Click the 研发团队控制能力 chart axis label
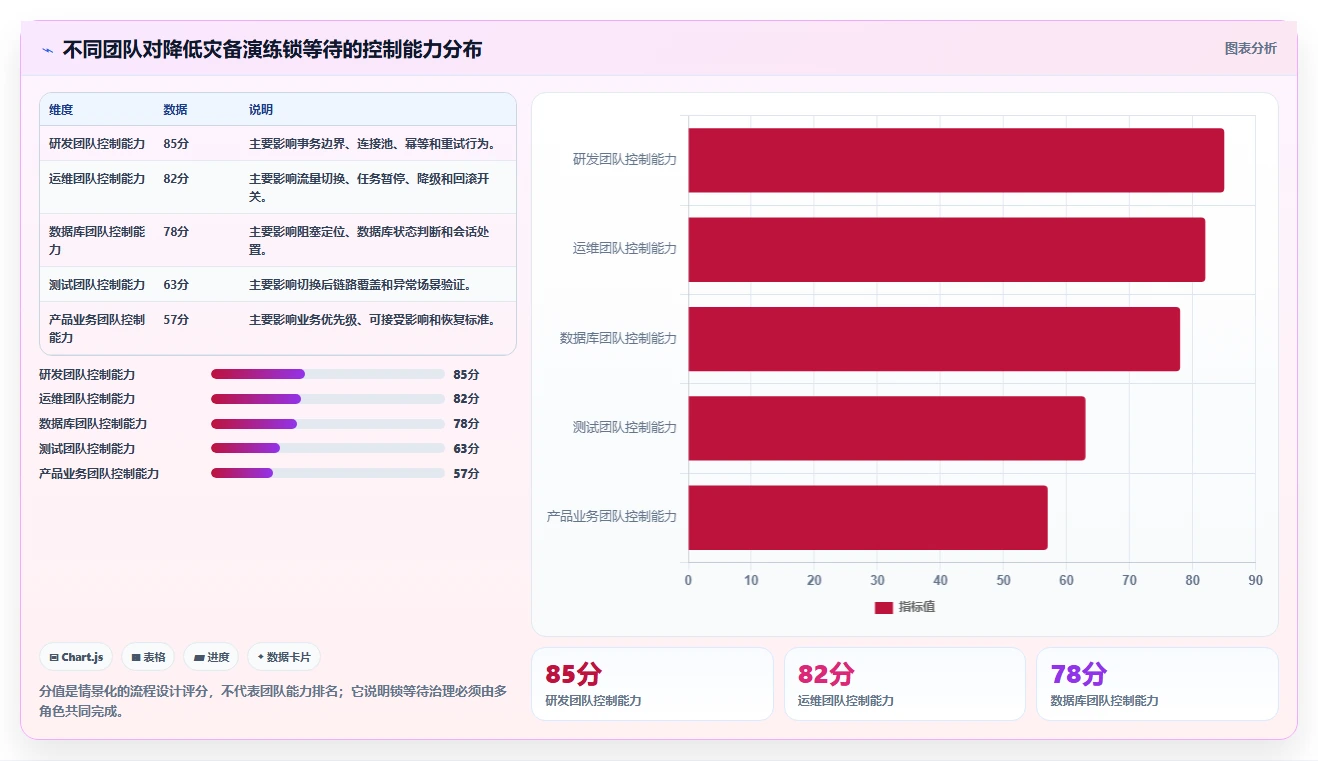The width and height of the screenshot is (1318, 761). [x=625, y=159]
